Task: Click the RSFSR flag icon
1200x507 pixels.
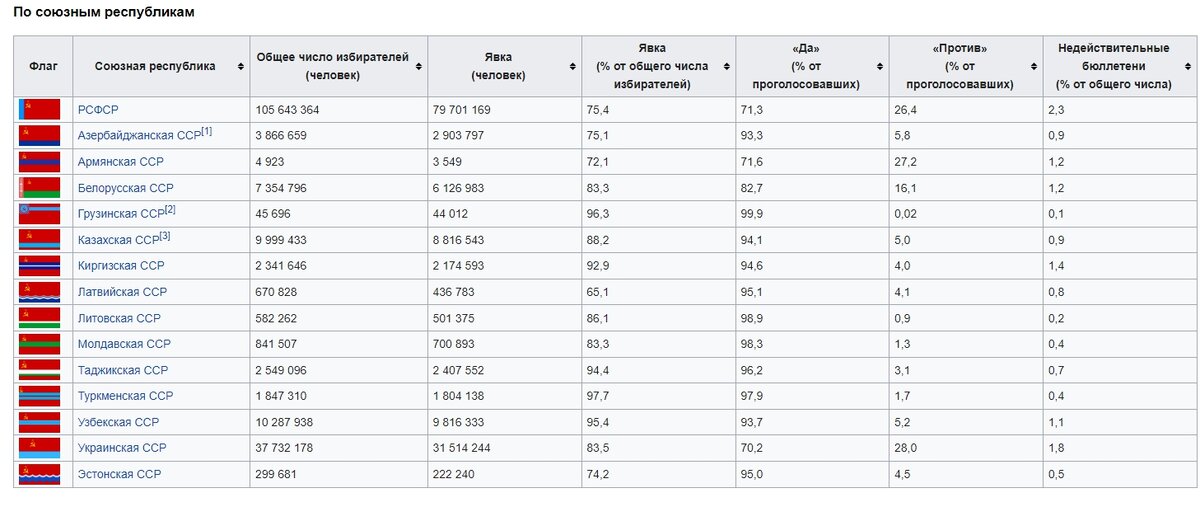Action: pos(40,110)
